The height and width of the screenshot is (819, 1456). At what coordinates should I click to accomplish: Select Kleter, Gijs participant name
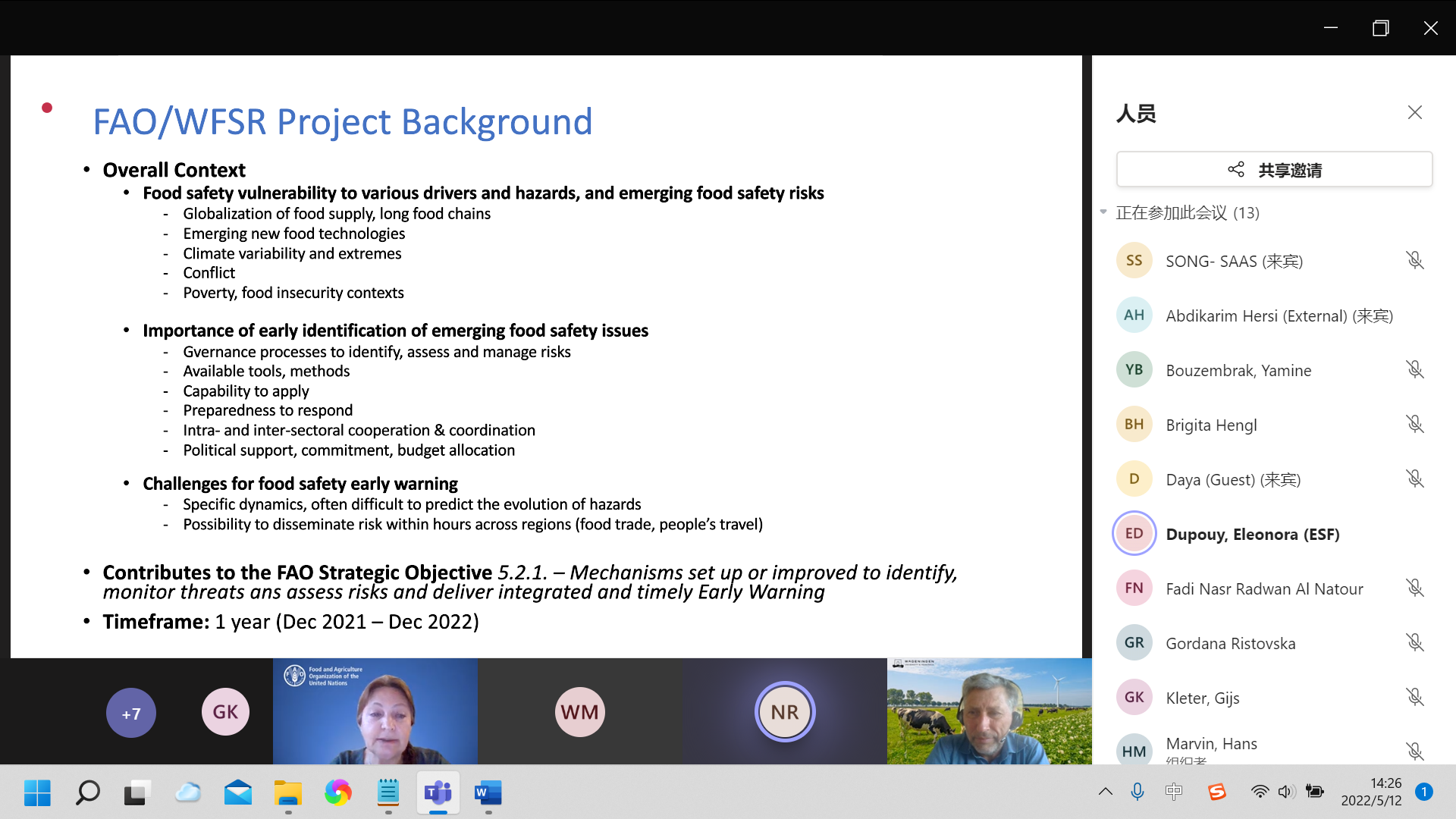[x=1203, y=698]
